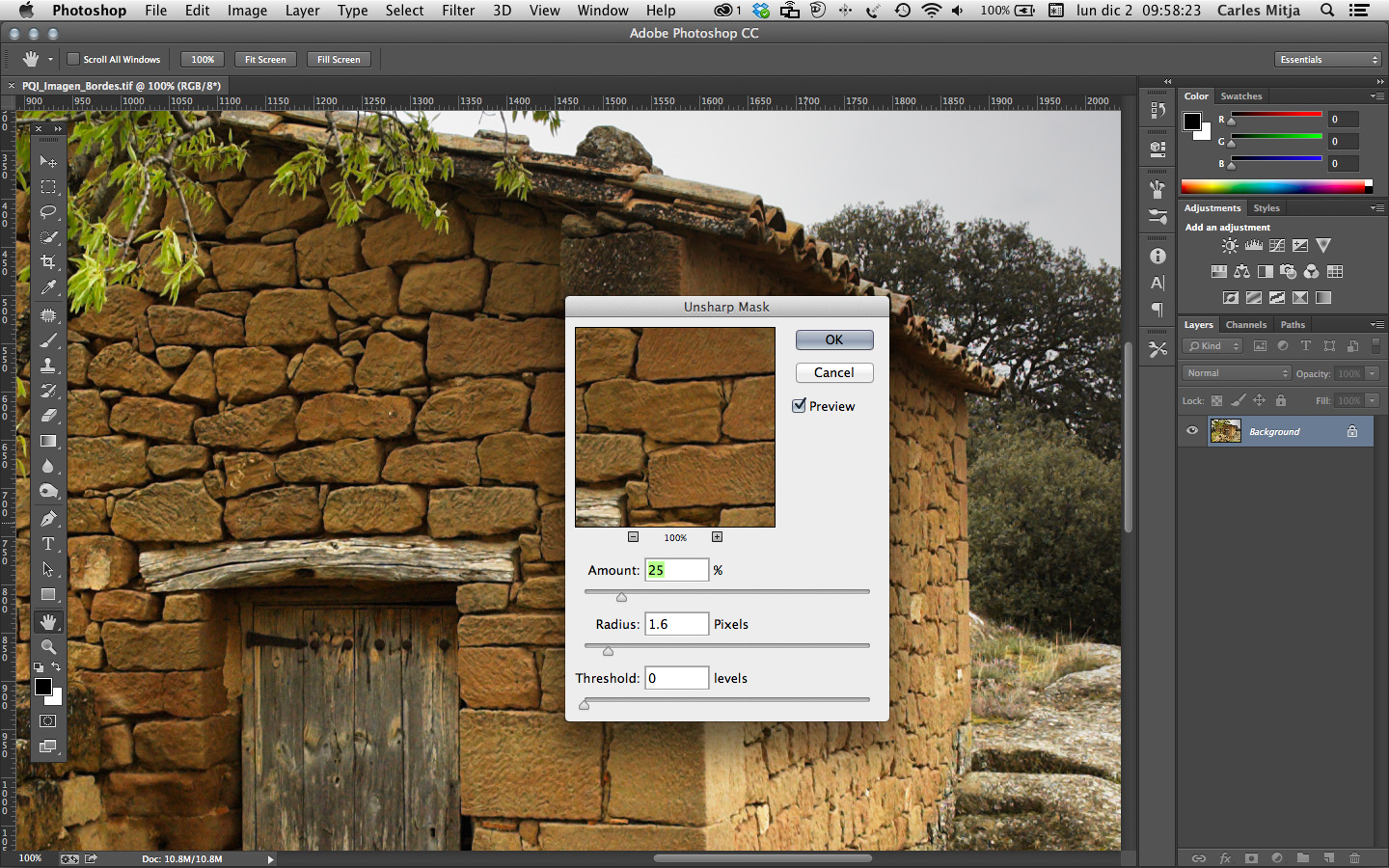This screenshot has height=868, width=1389.
Task: Switch to the Channels tab
Action: (1245, 325)
